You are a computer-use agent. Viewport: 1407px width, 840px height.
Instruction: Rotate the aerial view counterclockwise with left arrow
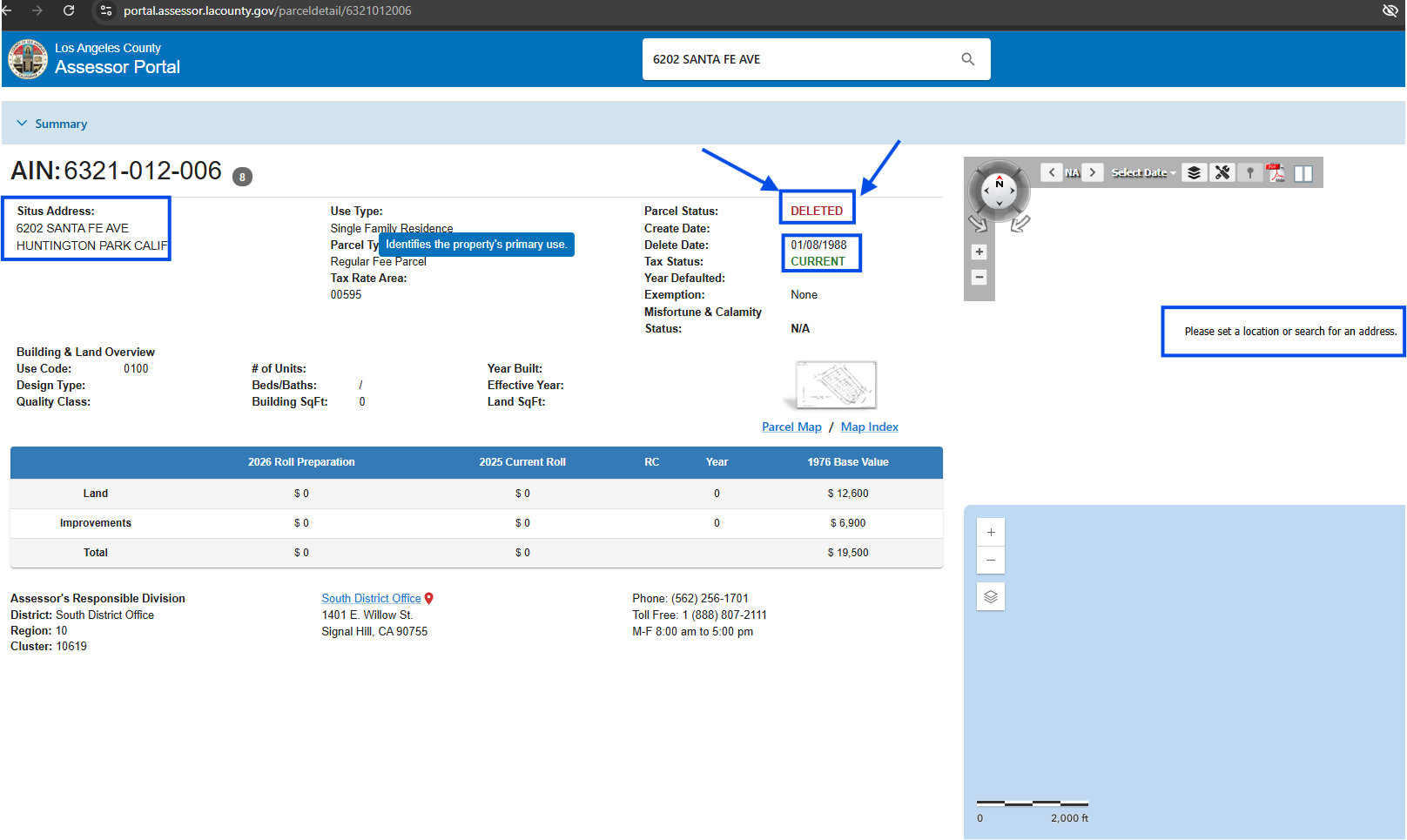pyautogui.click(x=978, y=224)
